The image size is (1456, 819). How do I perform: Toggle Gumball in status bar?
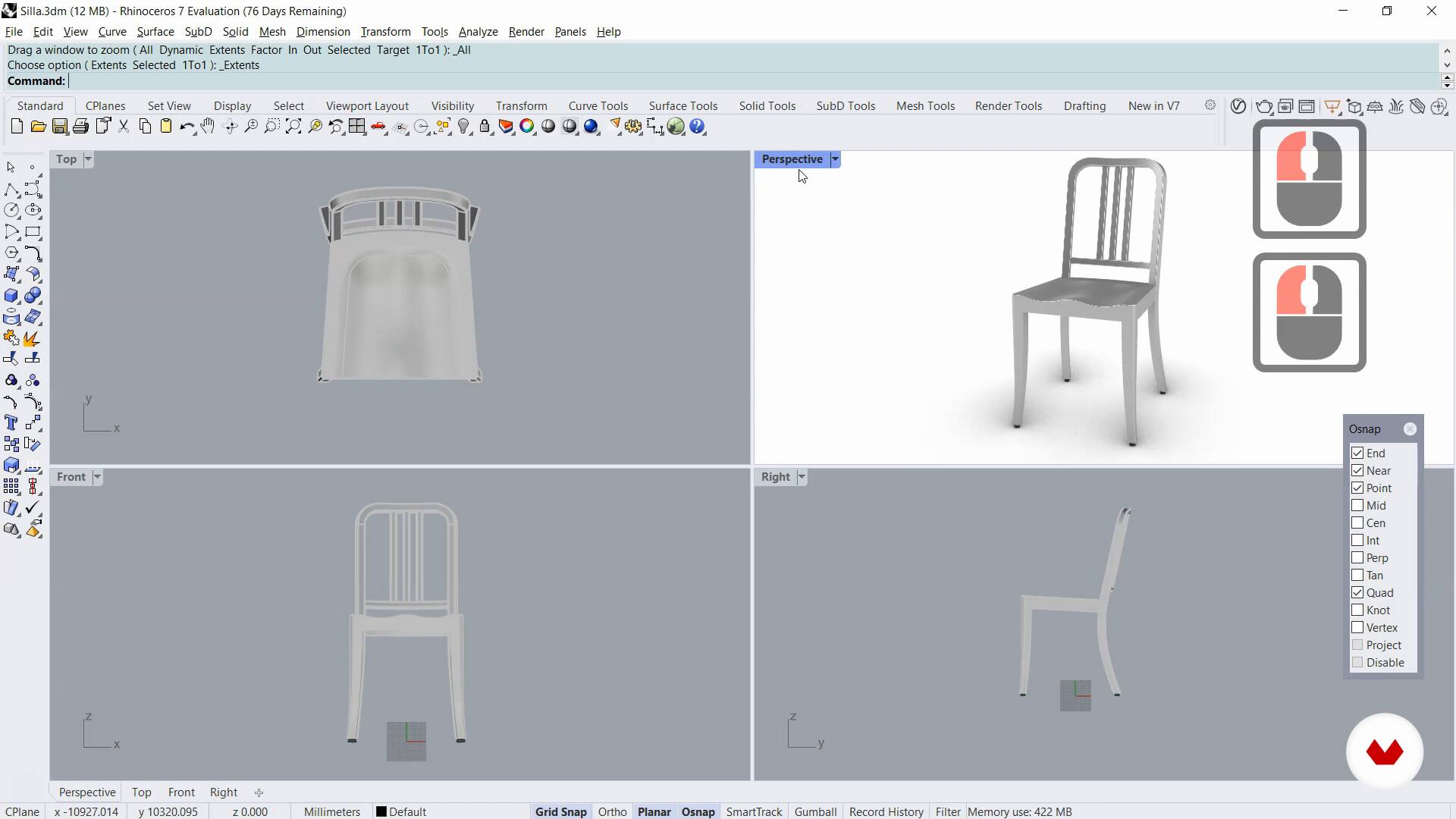point(816,811)
